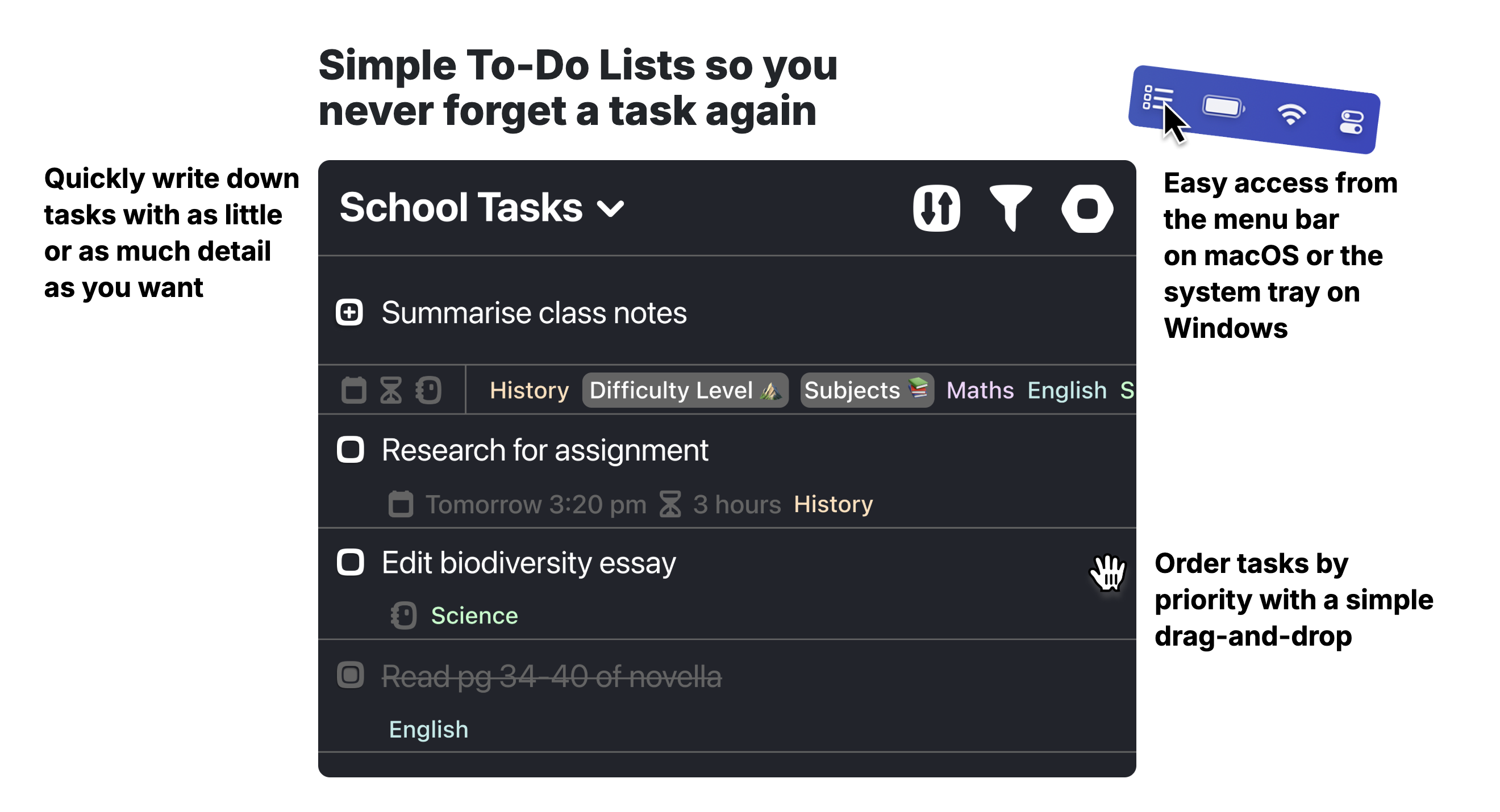The image size is (1500, 812).
Task: Select the English tag in tag bar
Action: point(1067,391)
